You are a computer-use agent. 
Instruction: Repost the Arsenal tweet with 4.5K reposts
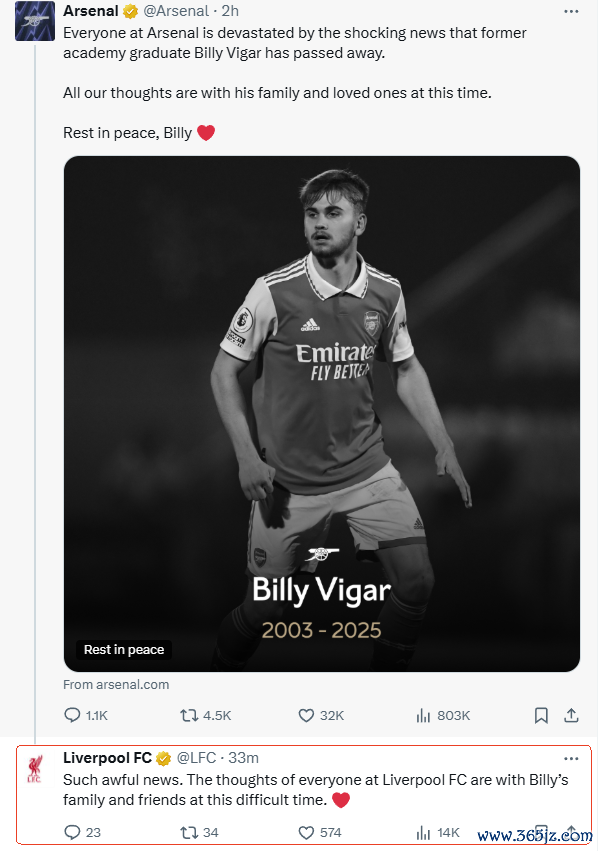tap(187, 715)
